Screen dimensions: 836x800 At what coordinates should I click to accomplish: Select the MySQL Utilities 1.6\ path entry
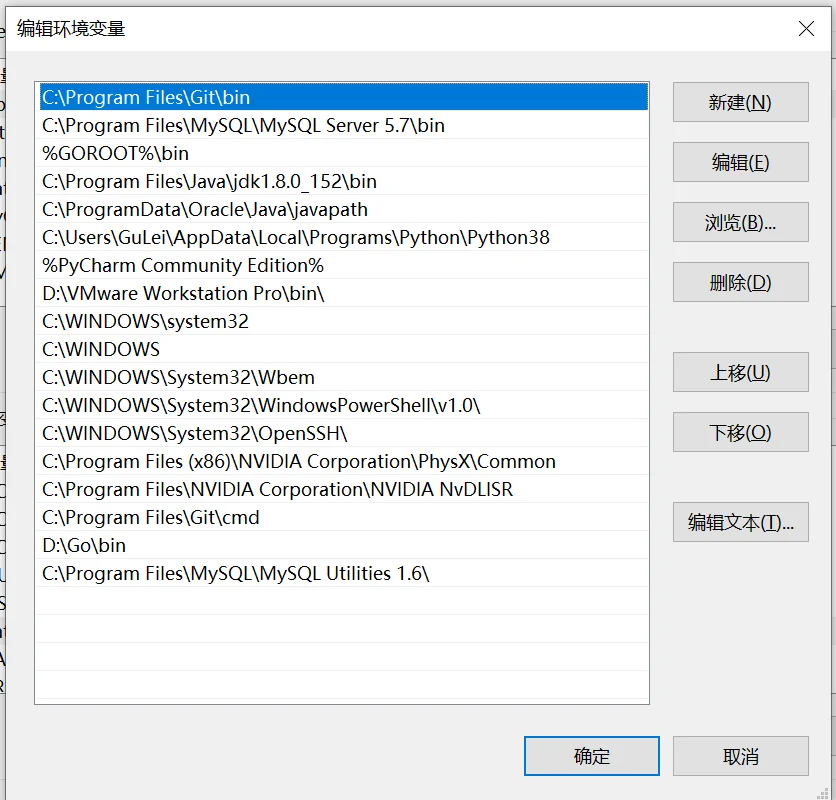click(344, 573)
